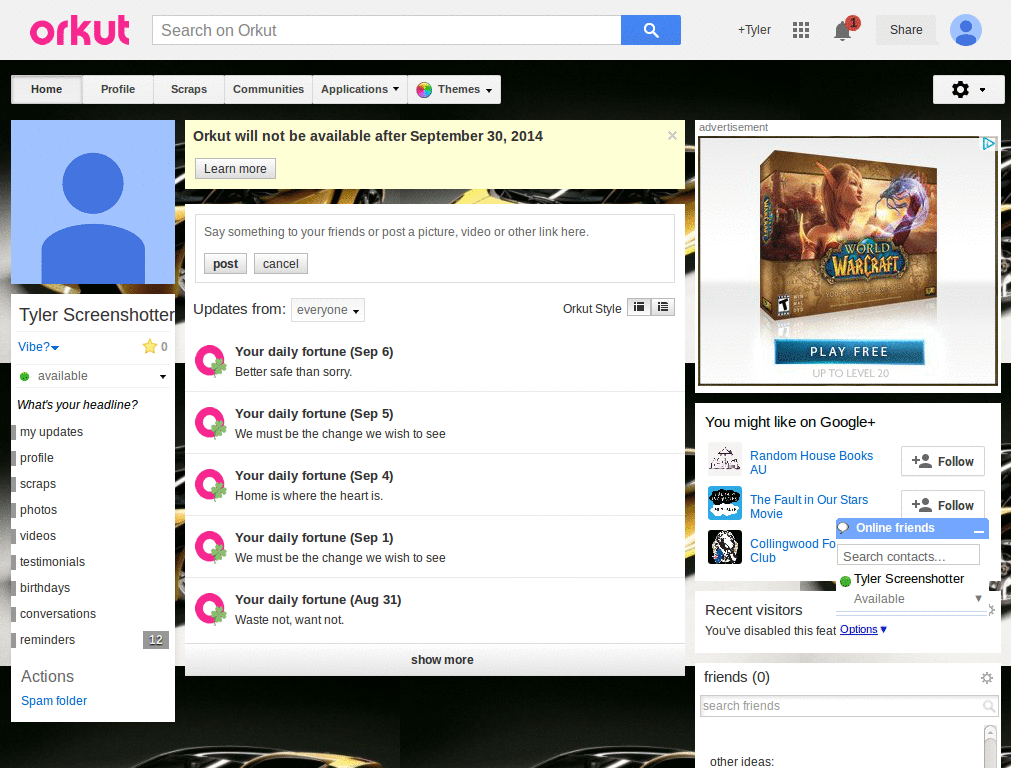Click the Themes color wheel icon
The height and width of the screenshot is (768, 1024).
[x=424, y=89]
